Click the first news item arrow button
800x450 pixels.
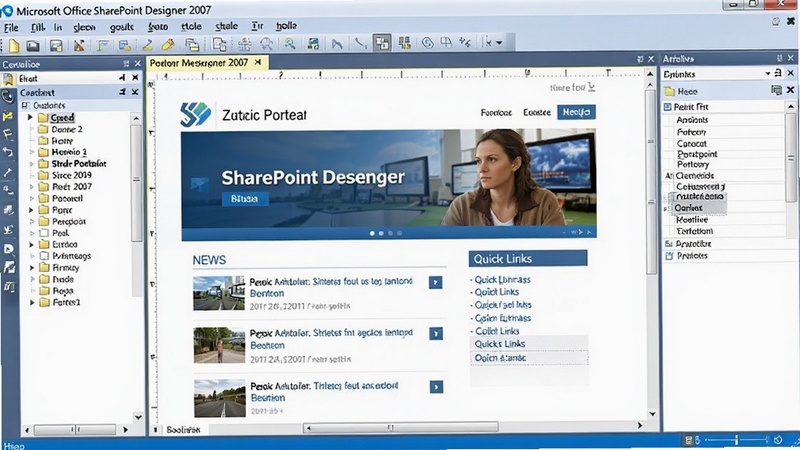coord(435,282)
